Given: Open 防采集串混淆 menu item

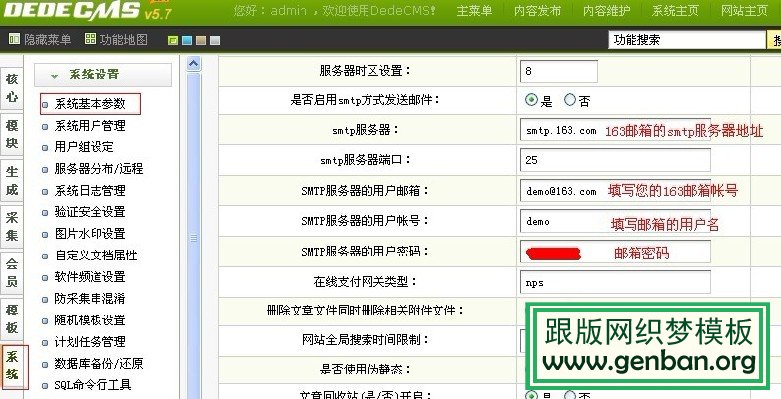Looking at the screenshot, I should click(90, 299).
